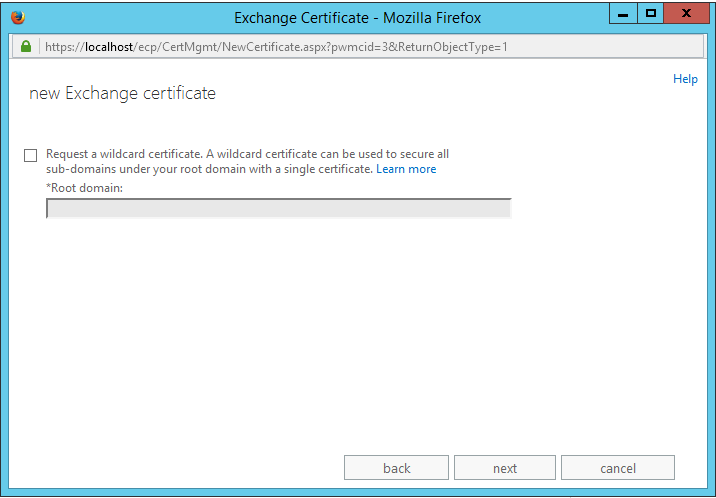The width and height of the screenshot is (716, 498).
Task: Click the Firefox logo in title bar
Action: point(19,18)
